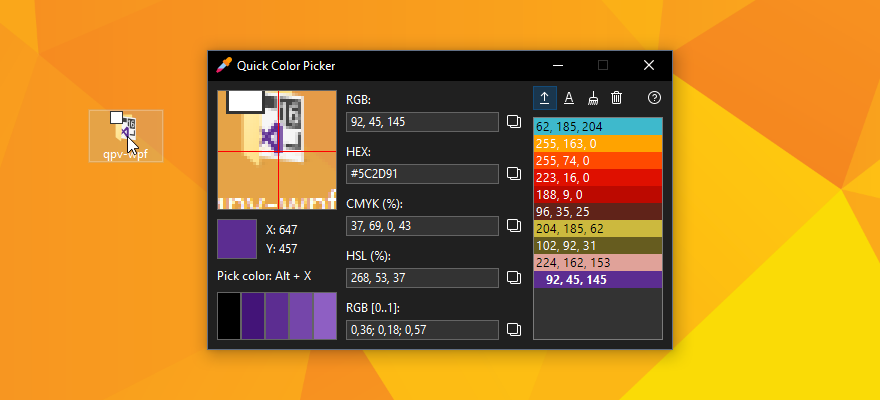Copy the HSL value to clipboard
Screen dimensions: 880x400
tap(514, 277)
